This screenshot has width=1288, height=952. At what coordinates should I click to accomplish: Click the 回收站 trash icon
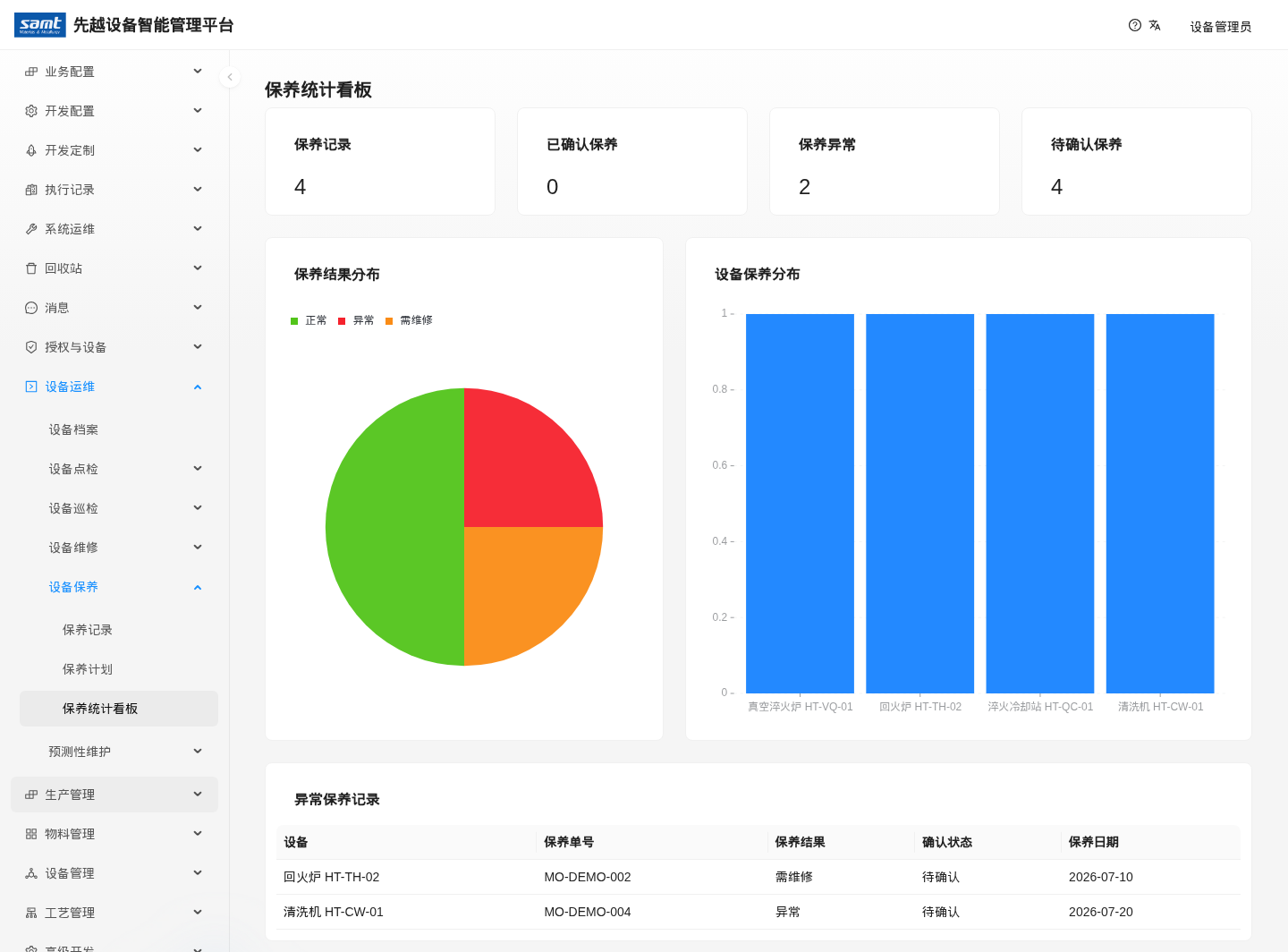pyautogui.click(x=31, y=268)
